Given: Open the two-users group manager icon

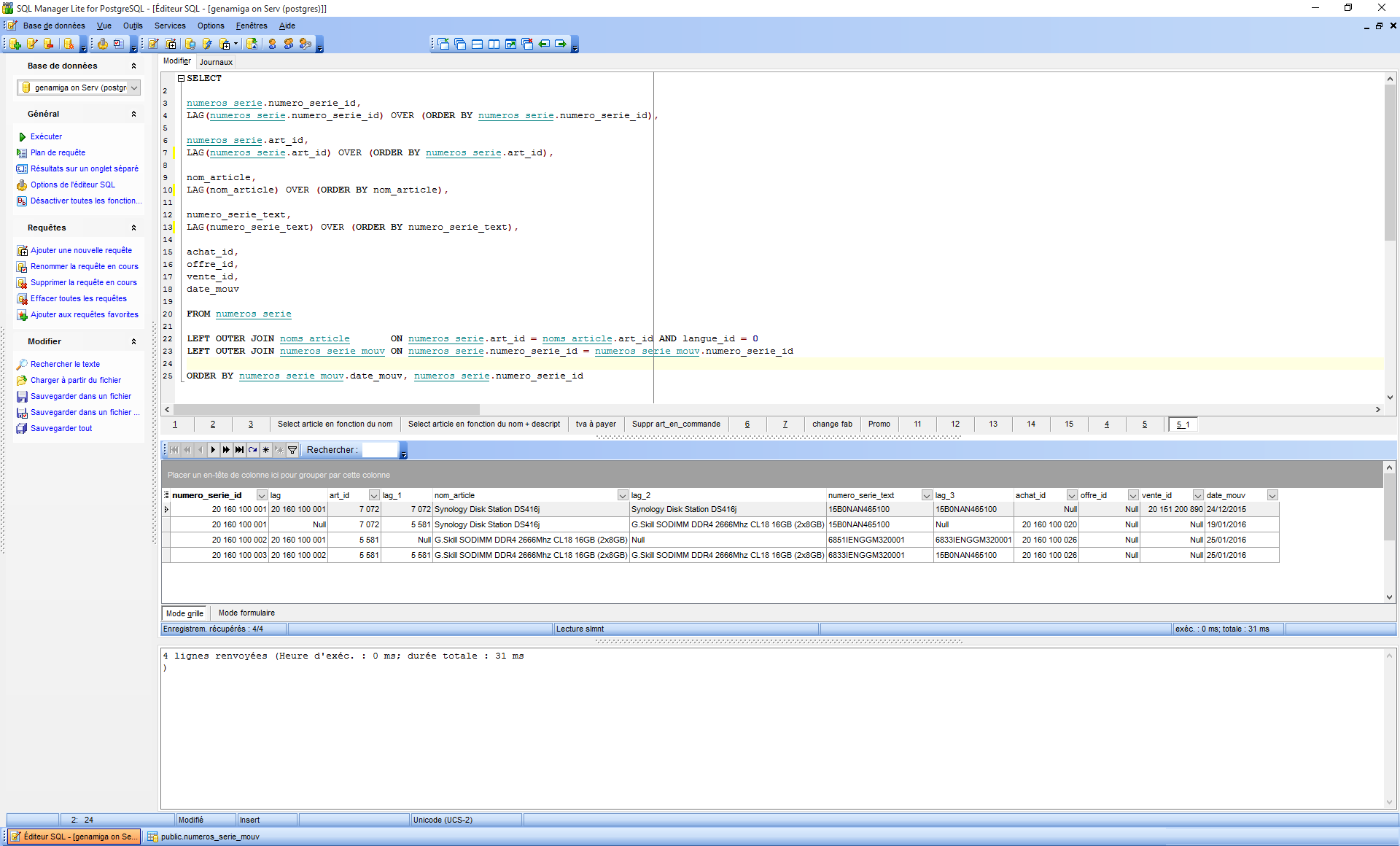Looking at the screenshot, I should (x=289, y=44).
